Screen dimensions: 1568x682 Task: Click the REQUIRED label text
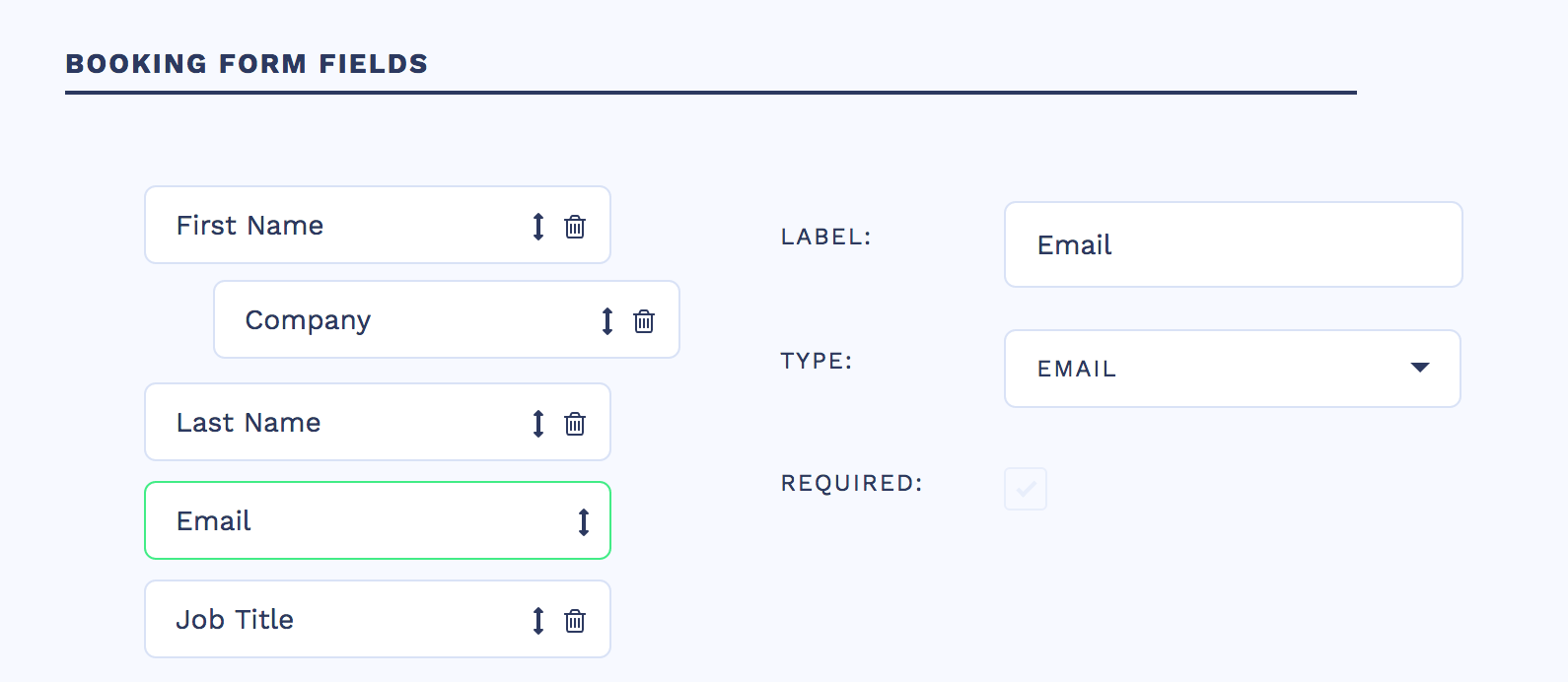click(852, 484)
